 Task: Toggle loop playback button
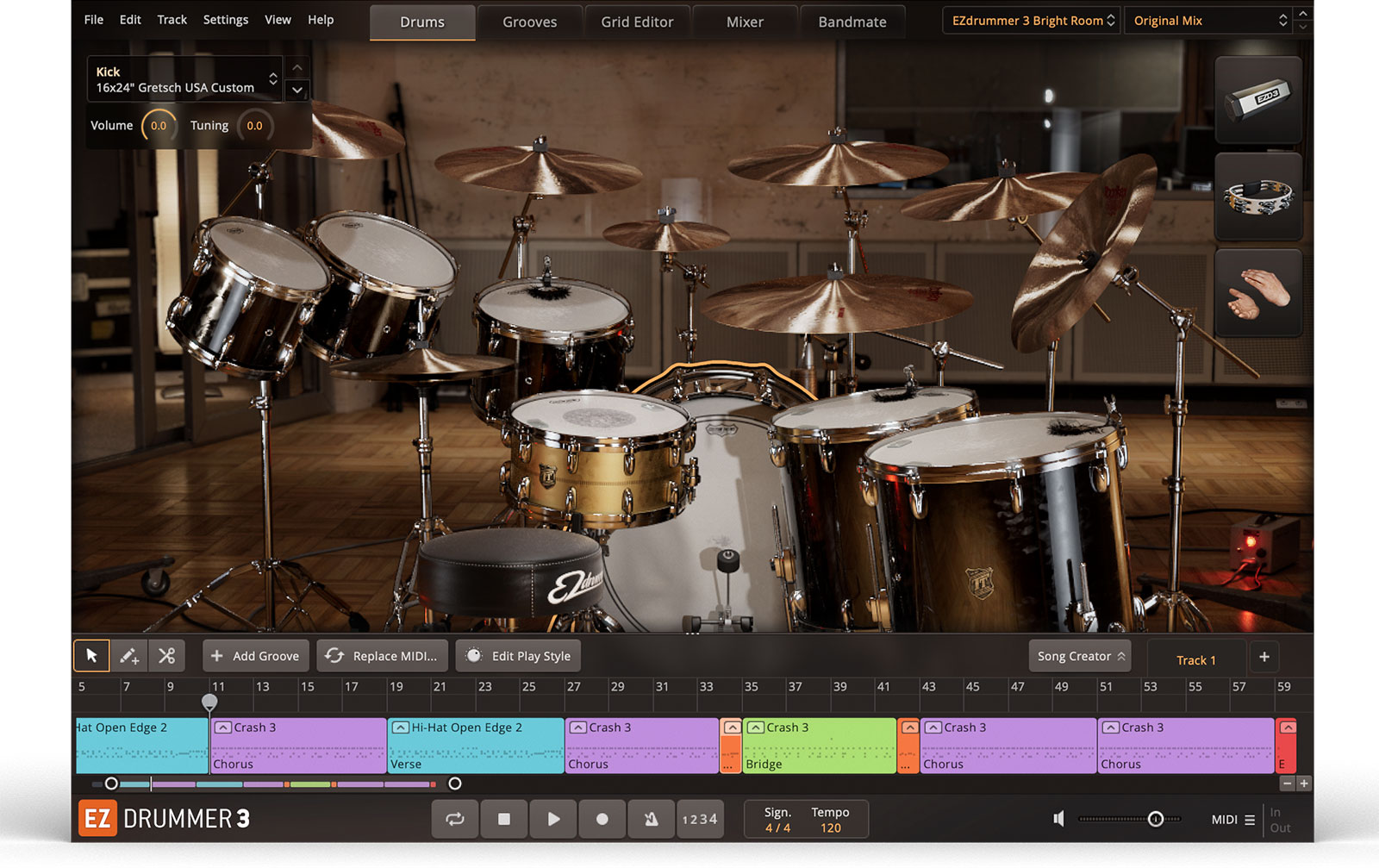(x=455, y=819)
